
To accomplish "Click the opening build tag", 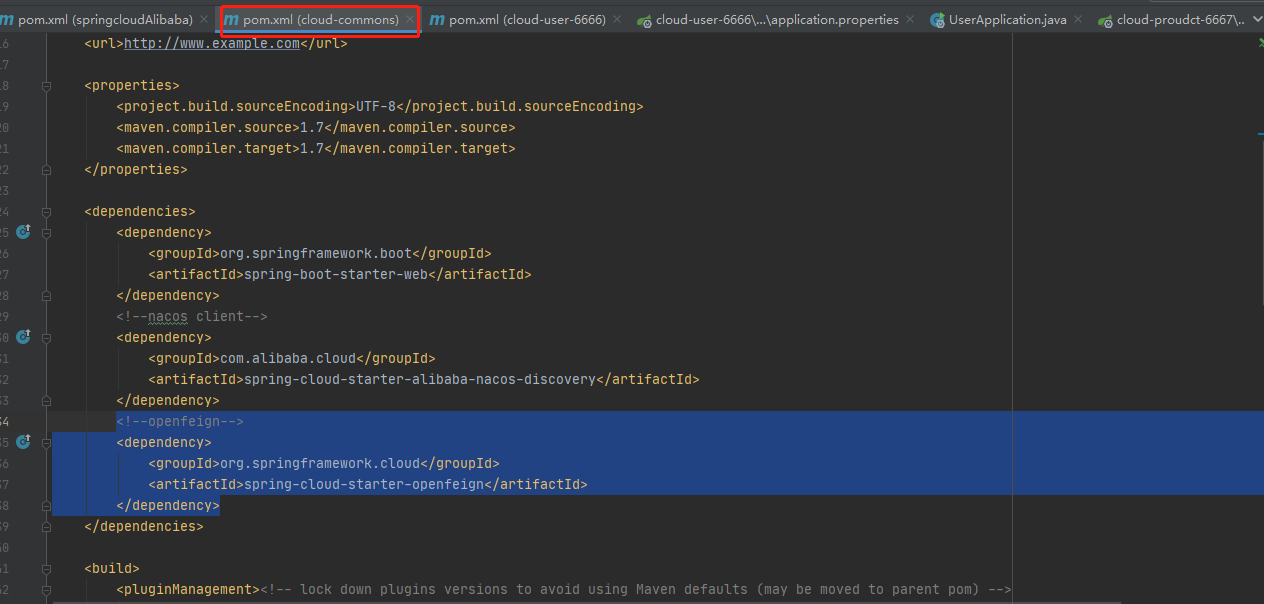I will point(112,568).
